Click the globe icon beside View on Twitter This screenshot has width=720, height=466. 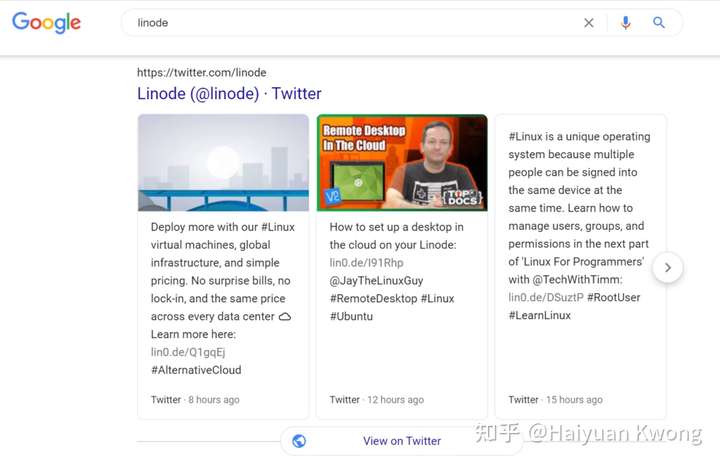point(299,441)
